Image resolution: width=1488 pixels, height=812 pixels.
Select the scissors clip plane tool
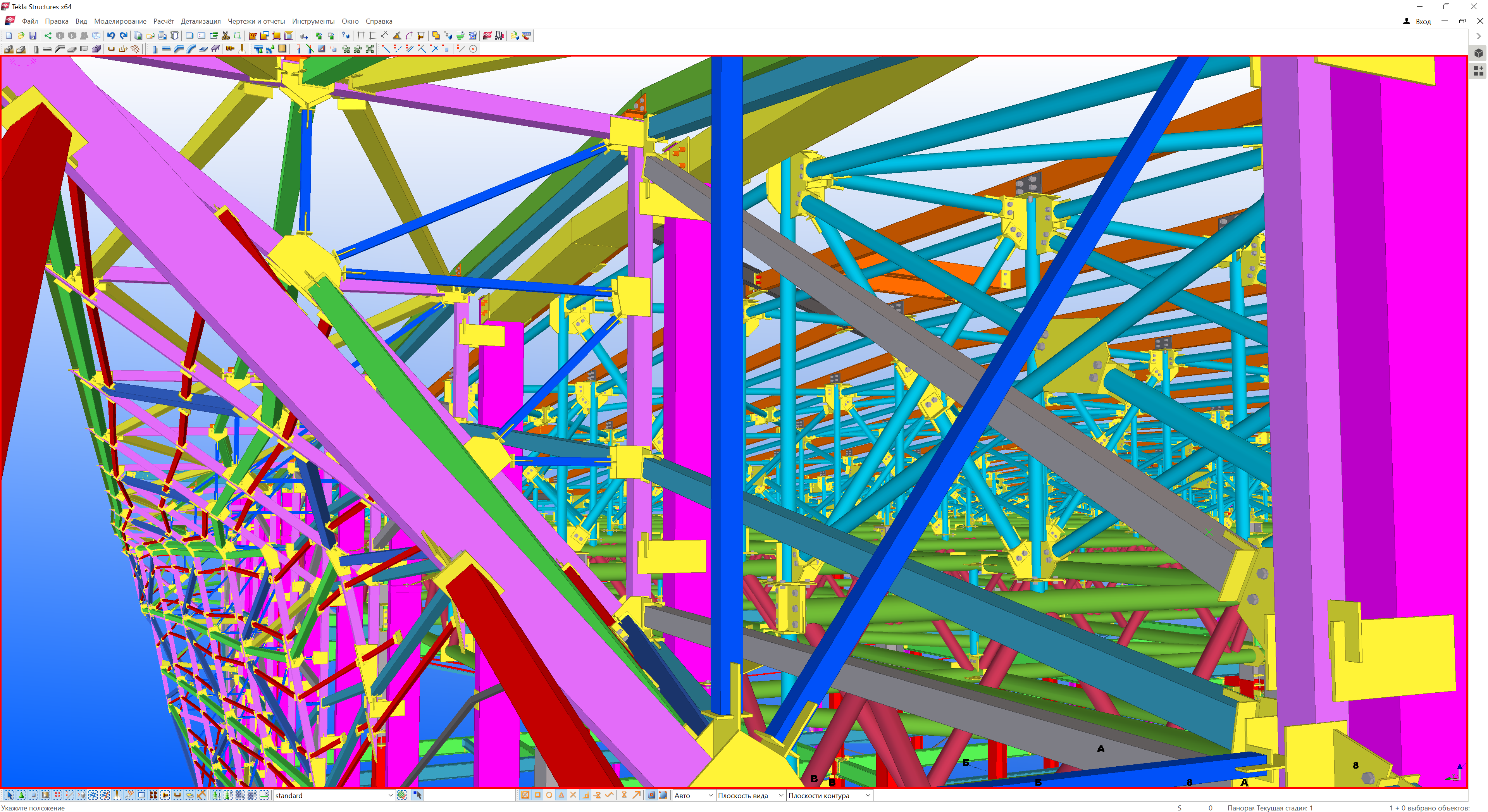tap(225, 36)
